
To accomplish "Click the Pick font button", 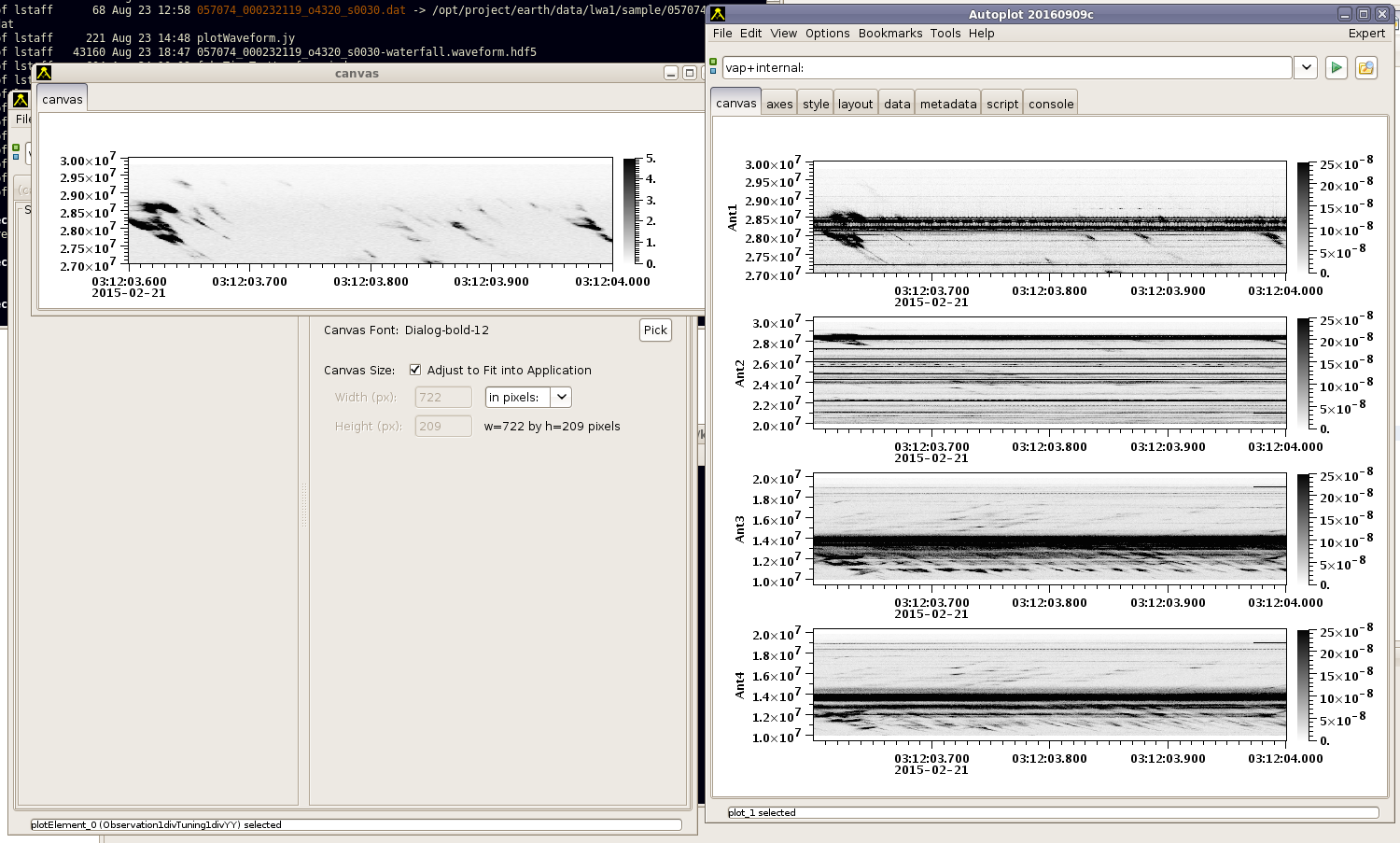I will coord(655,330).
